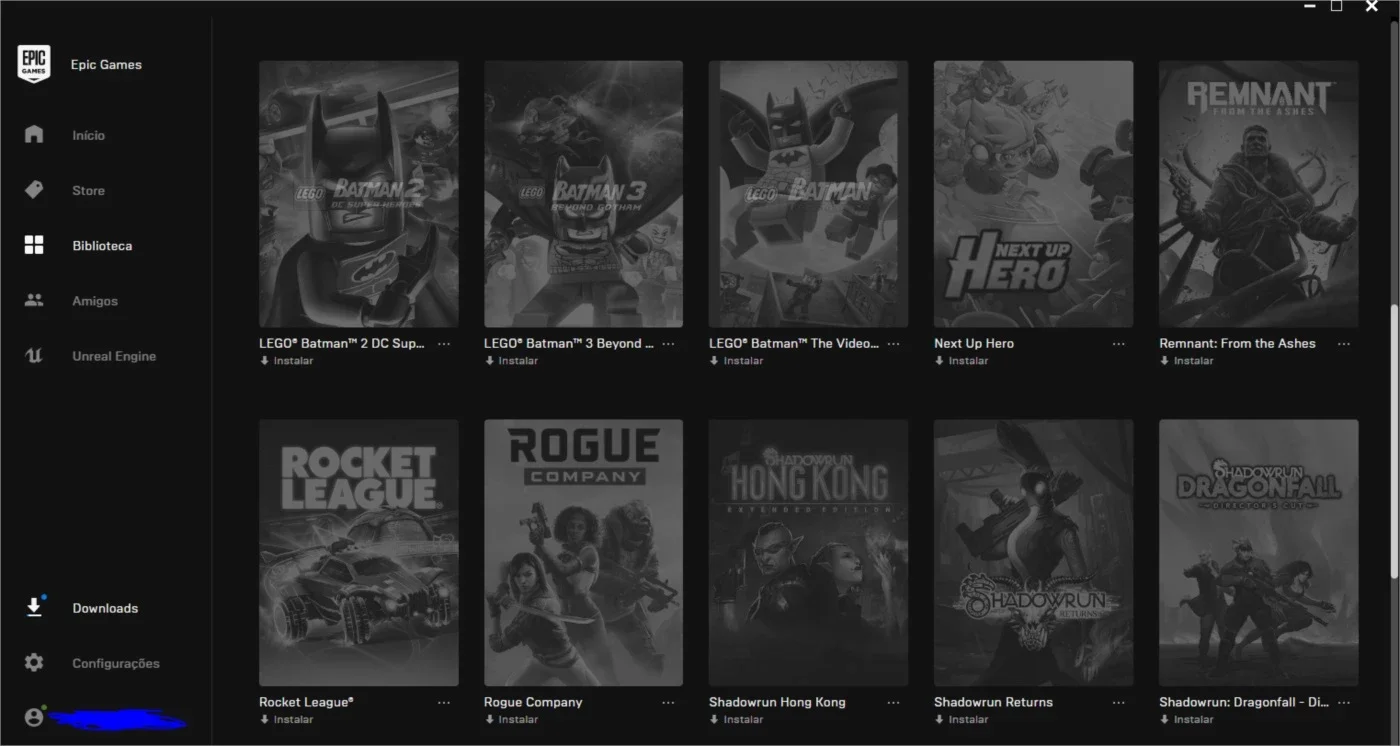Screen dimensions: 1400x746
Task: Click the Unreal Engine logo icon
Action: 34,356
